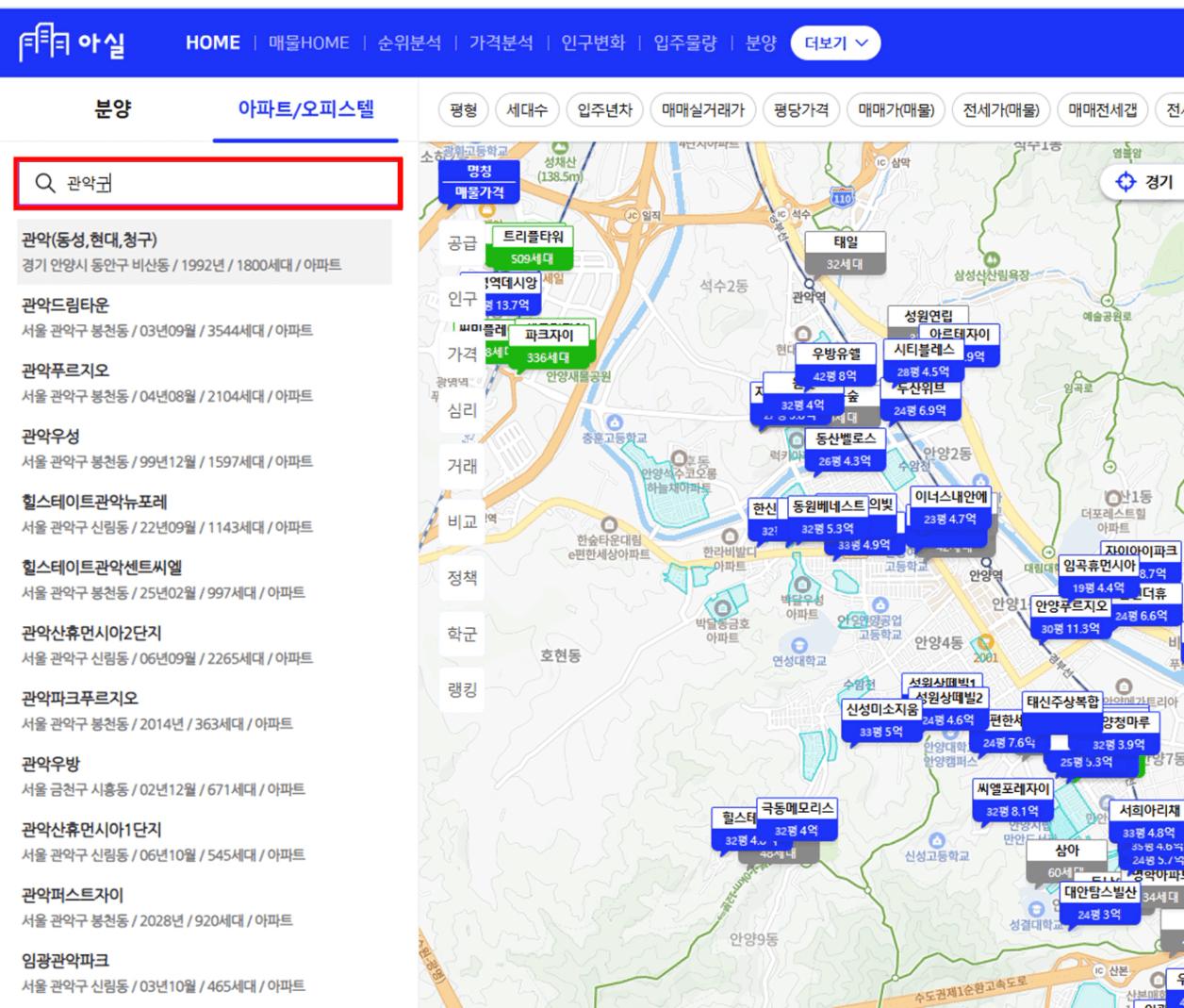Screen dimensions: 1184x1008
Task: Click the magnifier icon in the search box
Action: click(44, 183)
